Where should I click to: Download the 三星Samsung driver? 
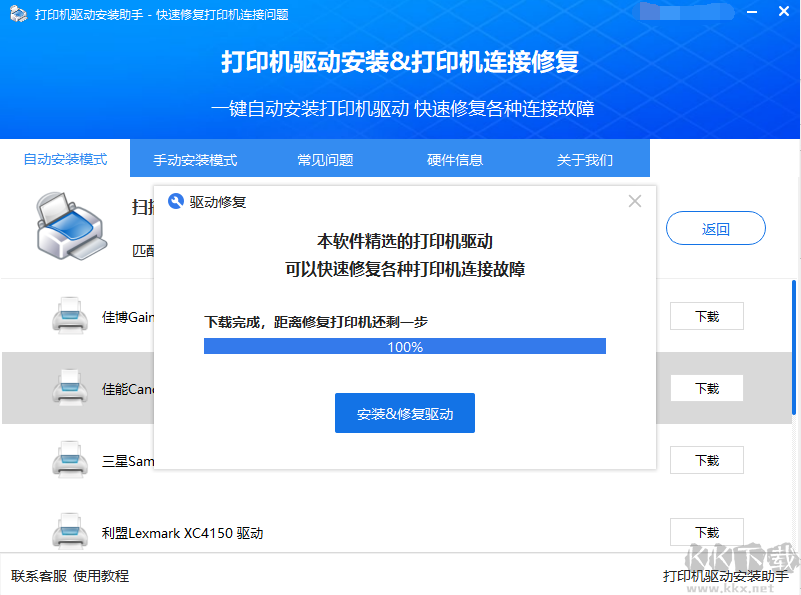point(706,460)
